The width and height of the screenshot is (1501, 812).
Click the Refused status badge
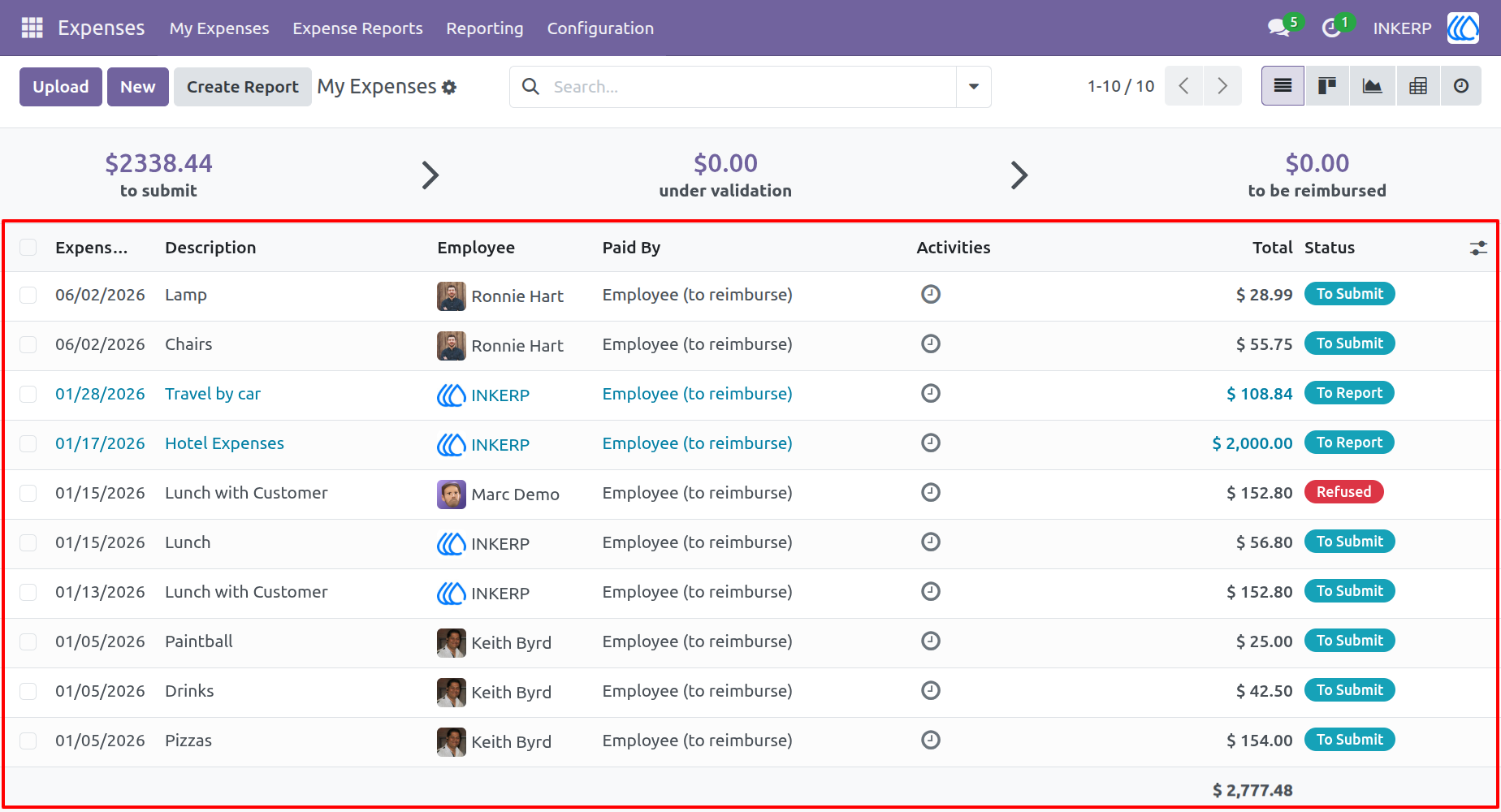click(1343, 492)
